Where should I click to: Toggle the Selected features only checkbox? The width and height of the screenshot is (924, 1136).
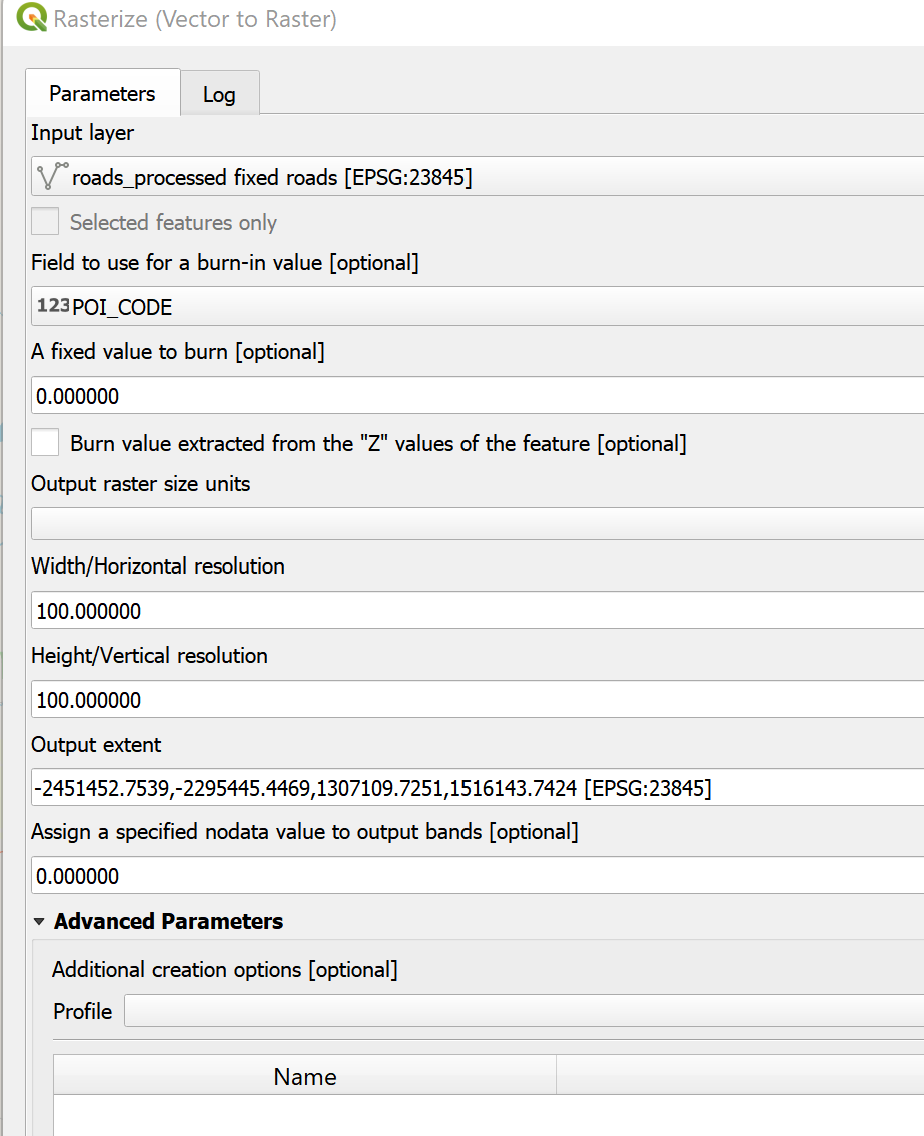tap(45, 222)
